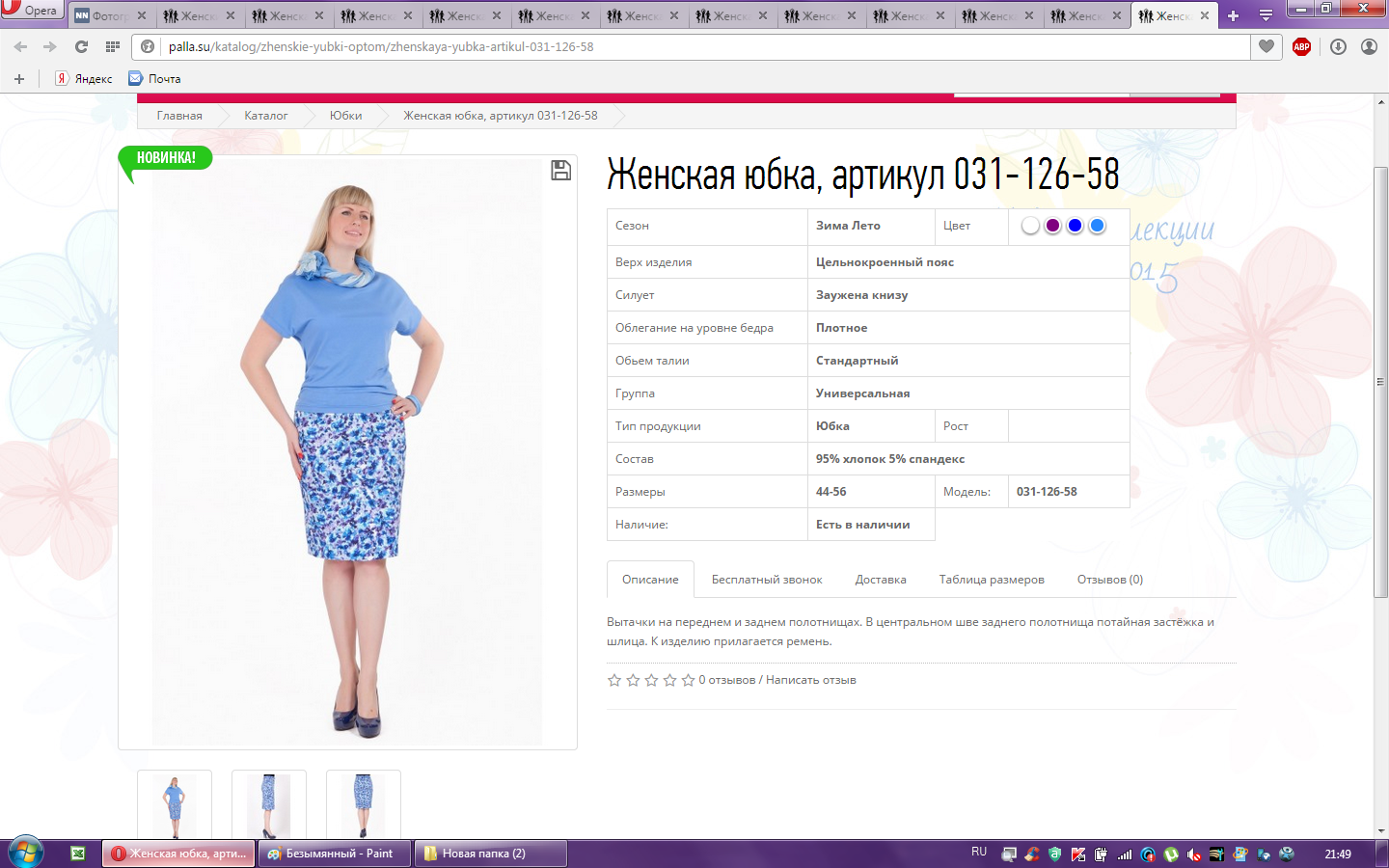
Task: Click the sizes value 44-56
Action: point(831,492)
